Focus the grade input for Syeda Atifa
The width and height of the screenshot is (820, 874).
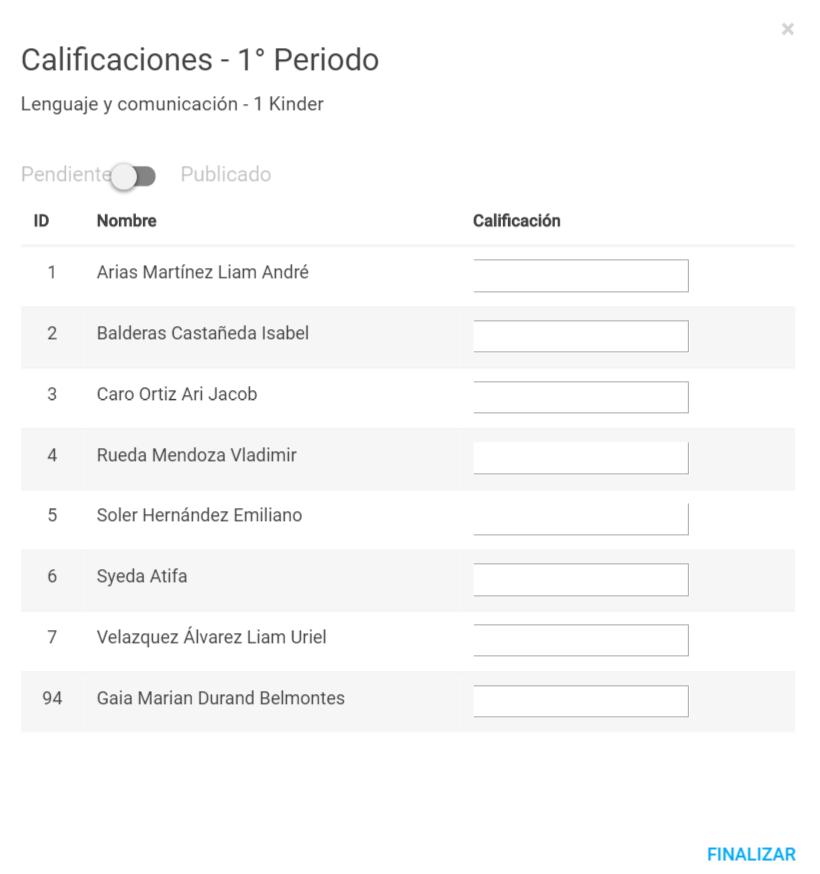click(x=581, y=580)
